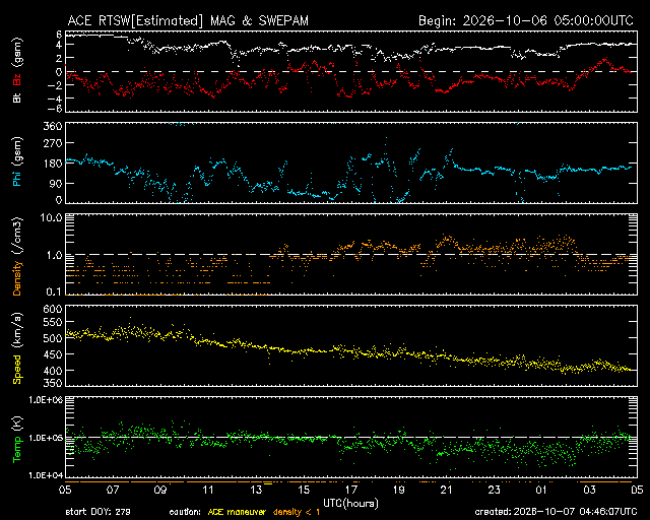Click the "360" tick on Phi axis
This screenshot has width=650, height=520.
tap(53, 126)
